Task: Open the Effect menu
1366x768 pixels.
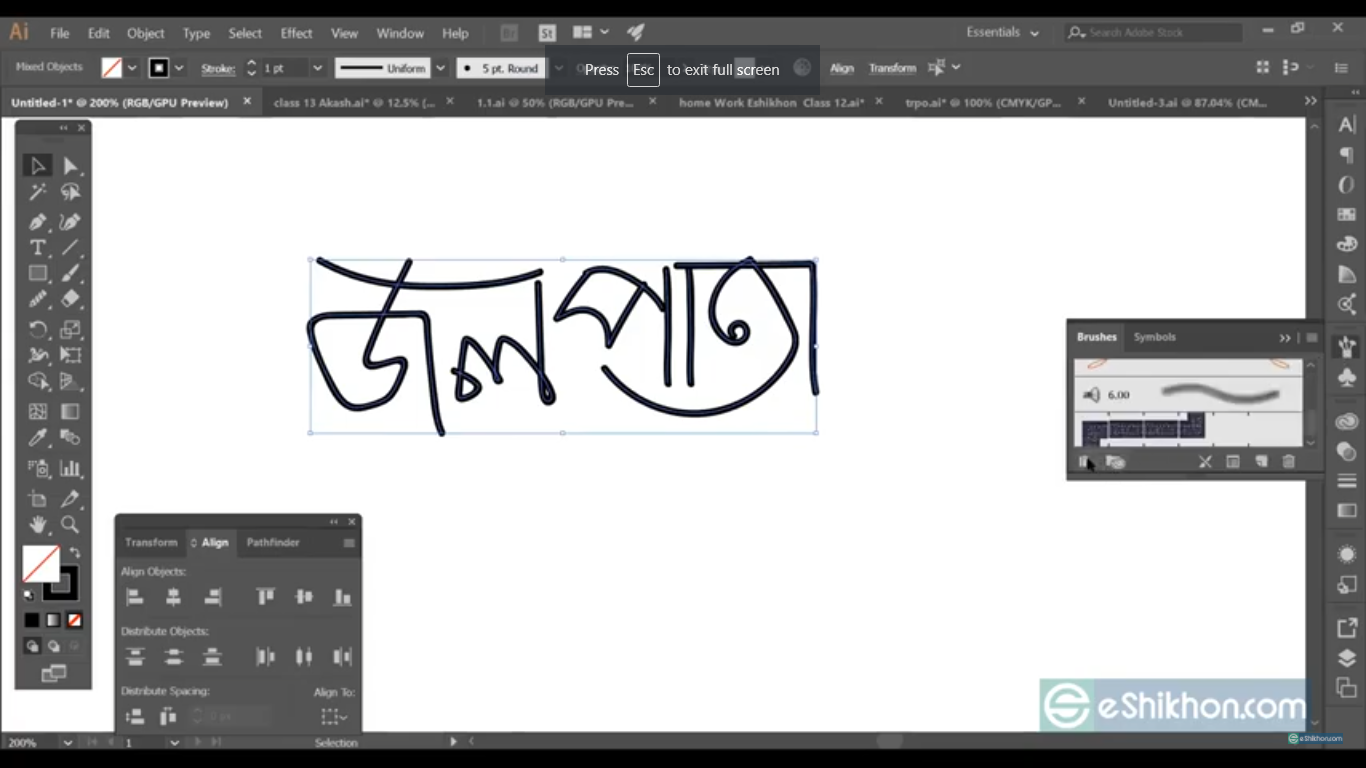Action: click(296, 33)
